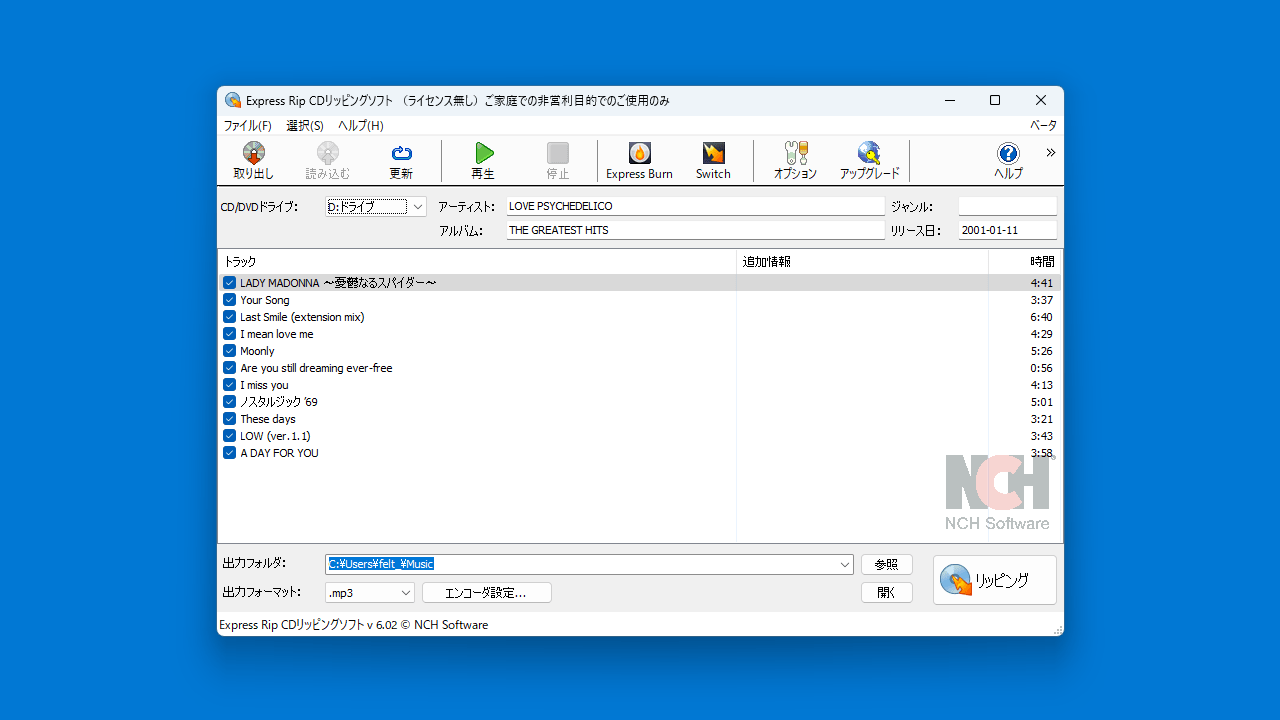This screenshot has width=1280, height=720.
Task: Uncheck LOW (ver.1.1) track checkbox
Action: tap(229, 436)
